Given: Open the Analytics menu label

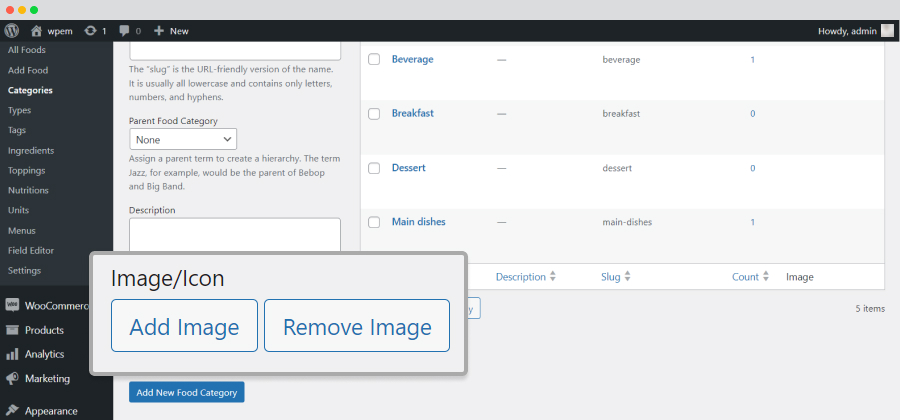Looking at the screenshot, I should [x=45, y=355].
